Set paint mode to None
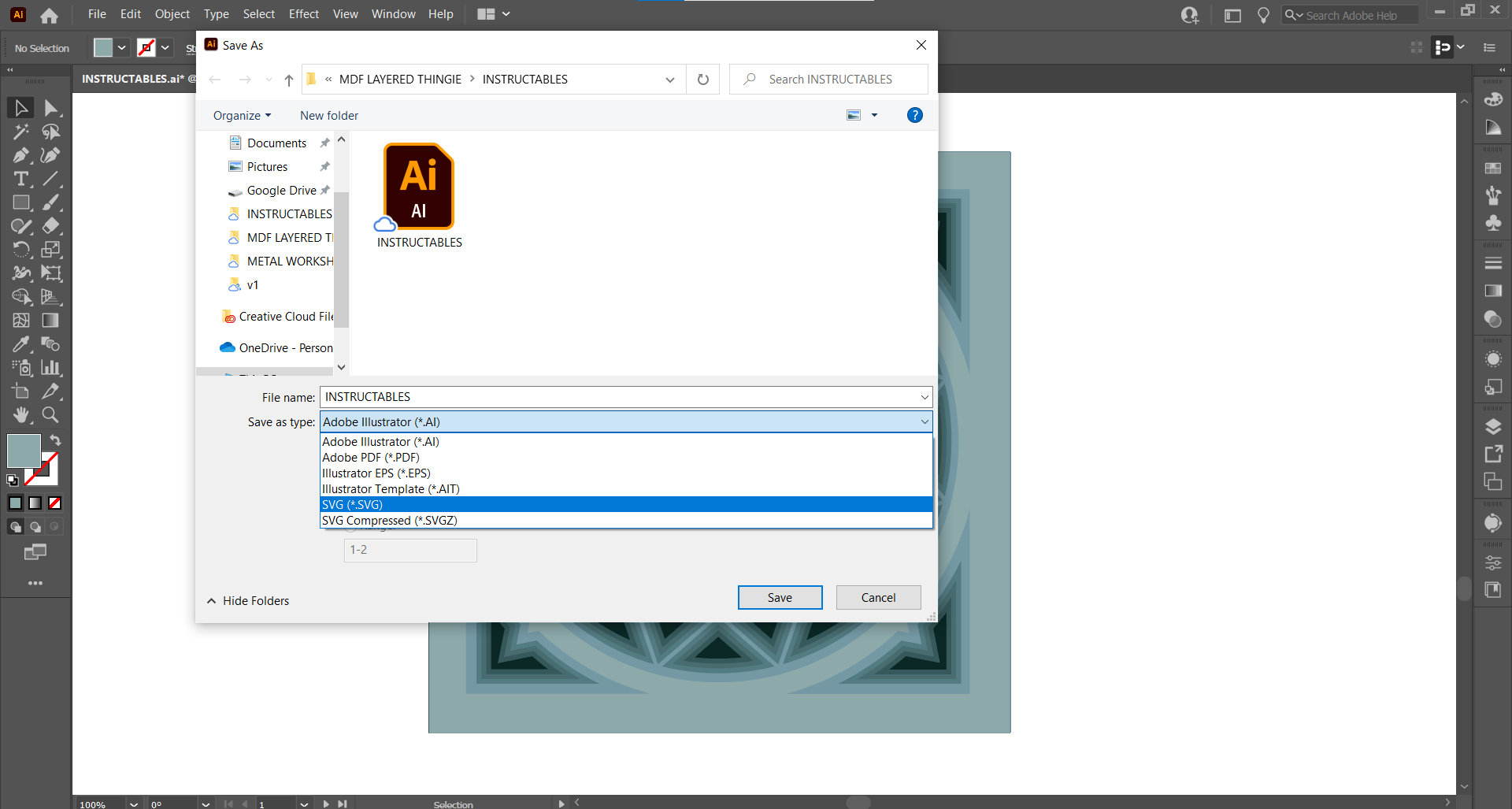Image resolution: width=1512 pixels, height=809 pixels. coord(55,503)
